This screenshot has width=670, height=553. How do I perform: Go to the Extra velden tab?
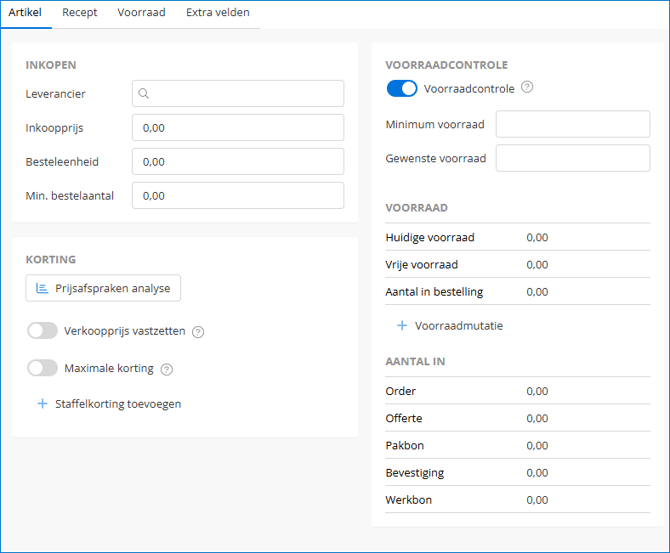(217, 13)
